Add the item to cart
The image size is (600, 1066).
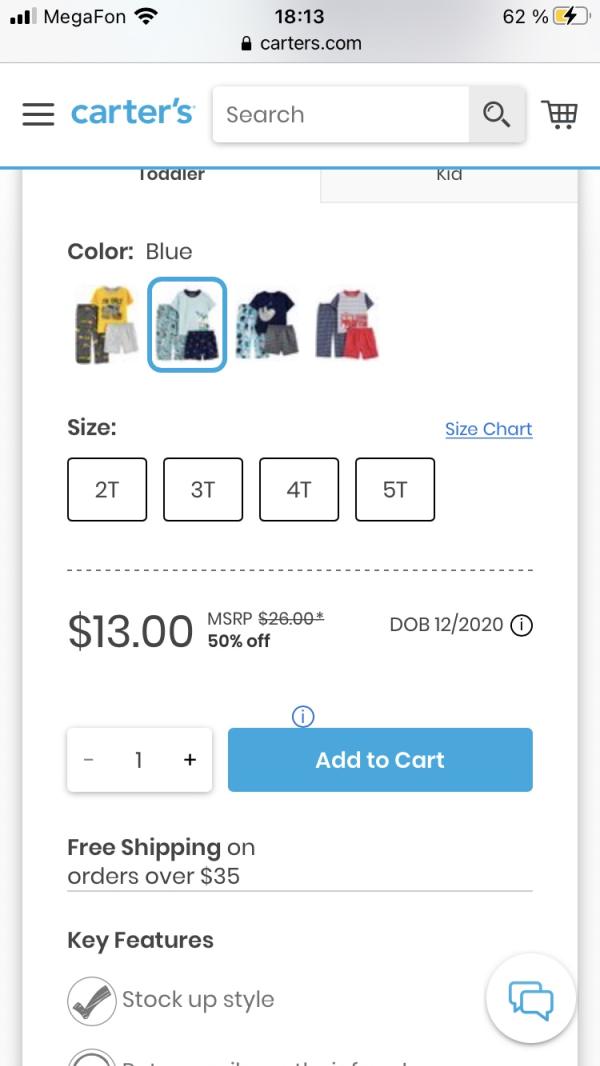380,760
